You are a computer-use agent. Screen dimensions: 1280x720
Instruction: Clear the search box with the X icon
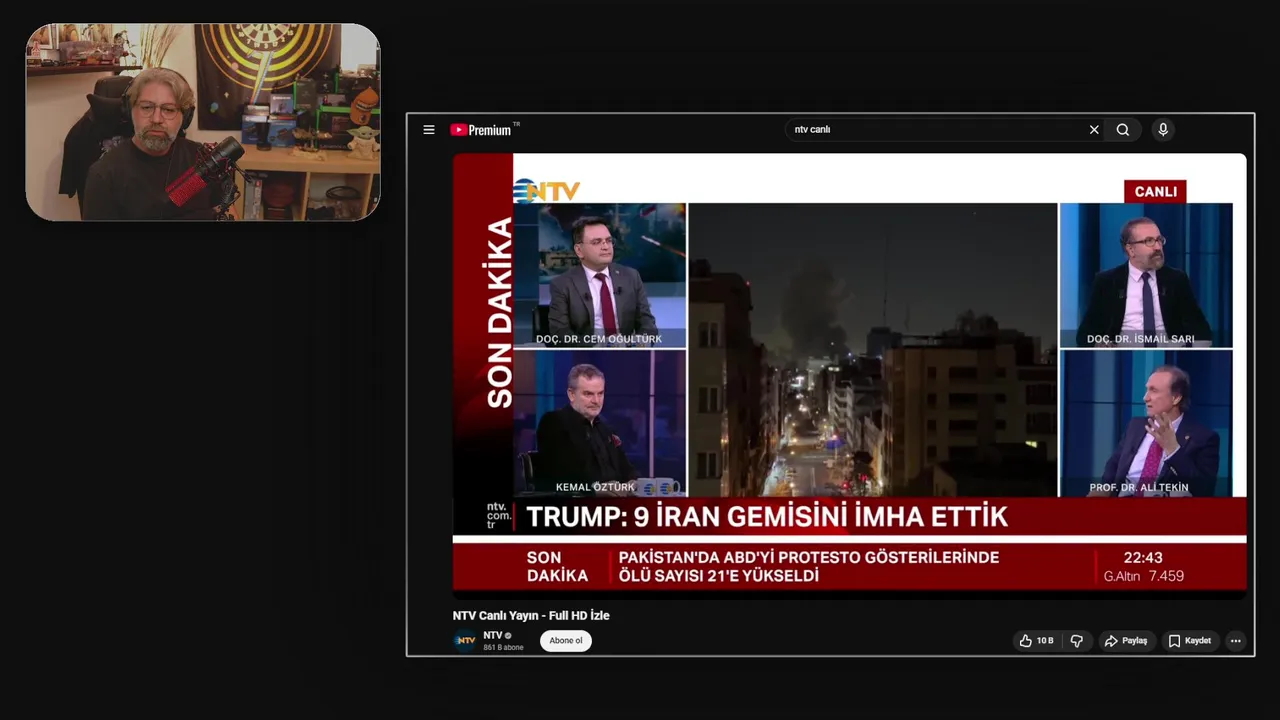point(1094,130)
